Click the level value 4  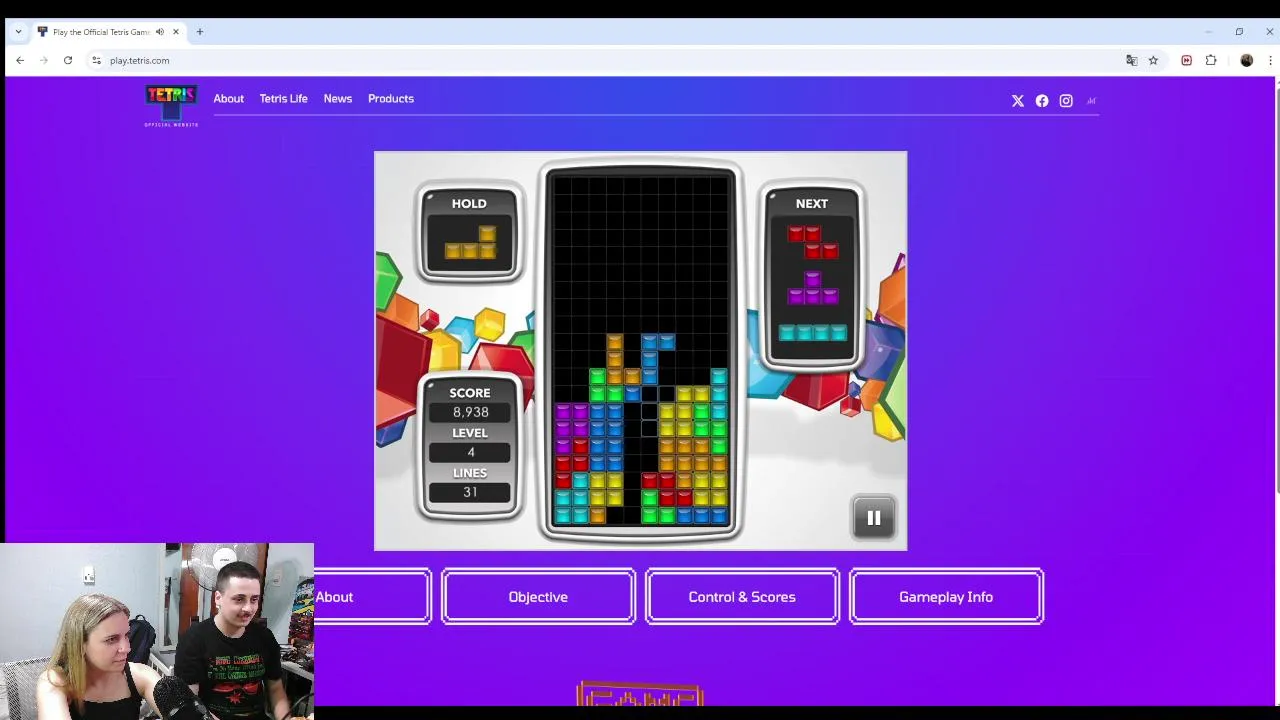click(470, 452)
